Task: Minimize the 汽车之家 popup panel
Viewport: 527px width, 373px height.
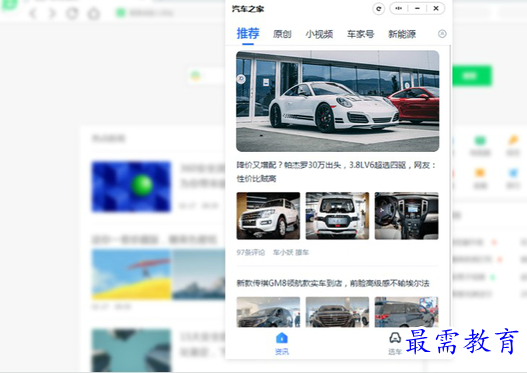Action: click(x=417, y=8)
